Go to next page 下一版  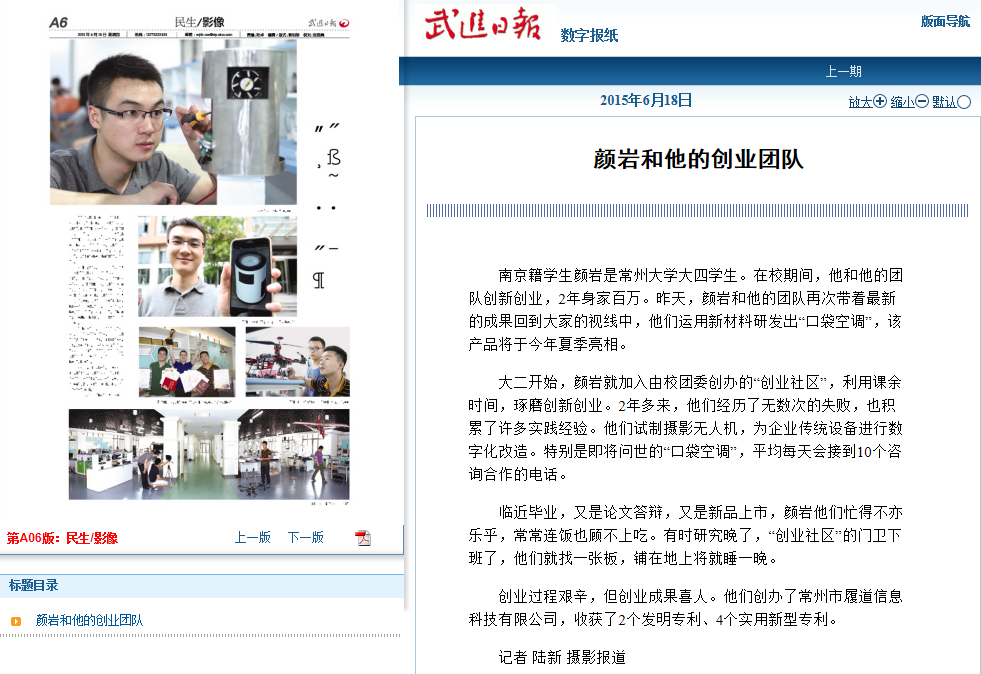[306, 537]
